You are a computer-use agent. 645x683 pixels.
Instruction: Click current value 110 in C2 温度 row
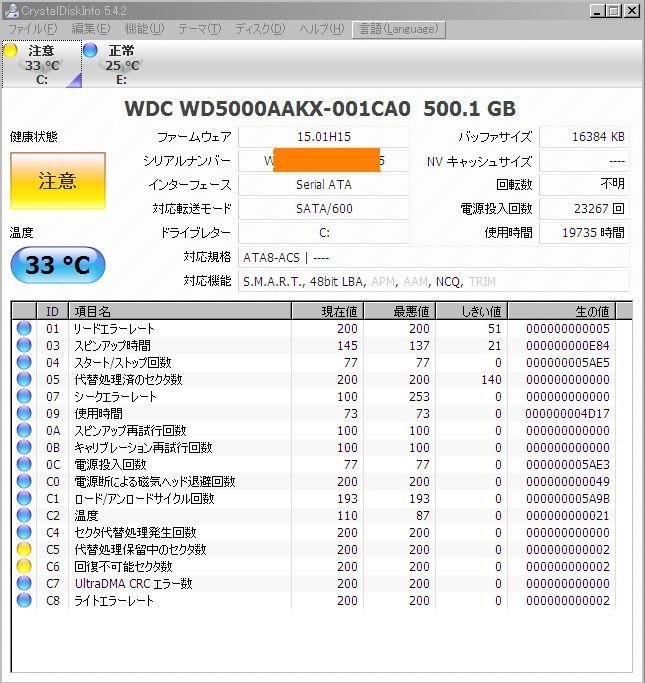tap(347, 515)
